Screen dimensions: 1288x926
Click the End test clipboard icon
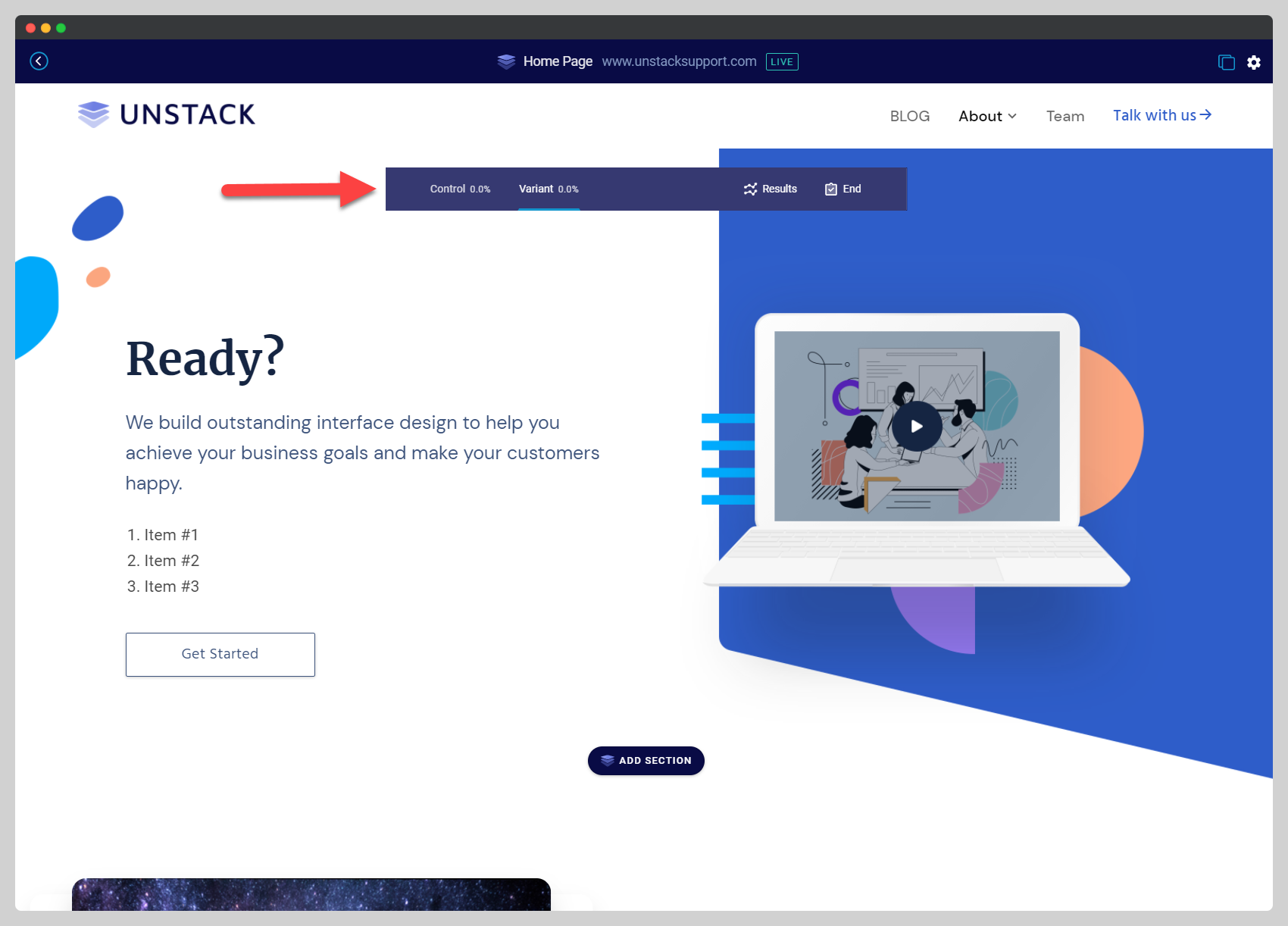click(831, 189)
